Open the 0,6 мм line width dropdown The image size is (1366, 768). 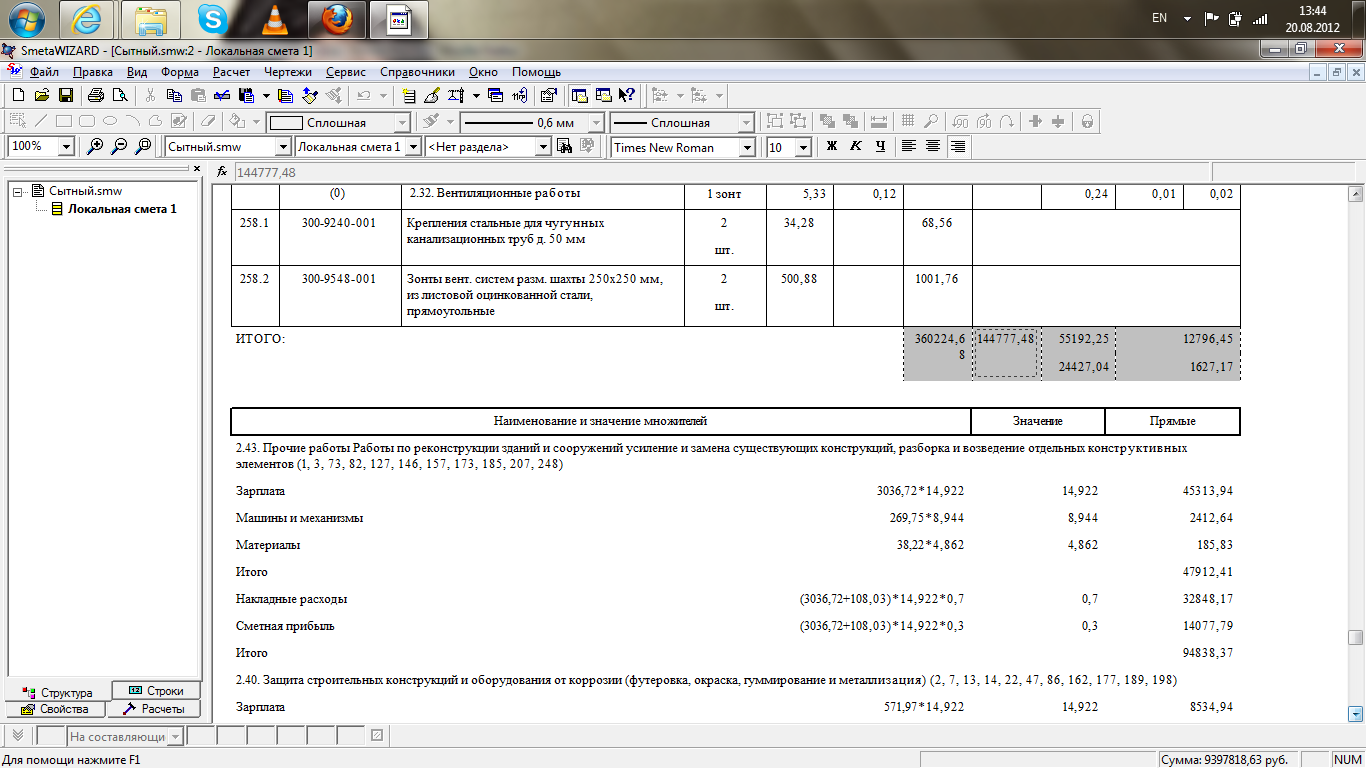tap(596, 122)
